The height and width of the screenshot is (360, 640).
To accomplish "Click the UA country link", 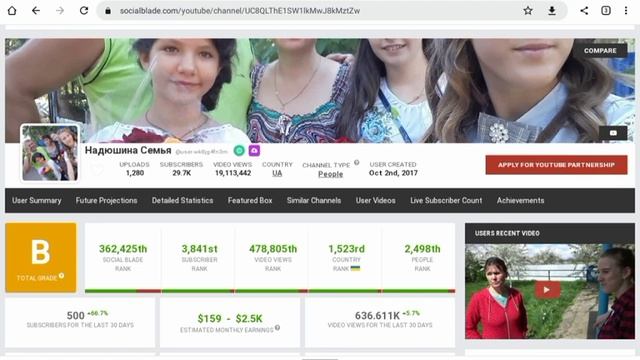I will click(277, 173).
